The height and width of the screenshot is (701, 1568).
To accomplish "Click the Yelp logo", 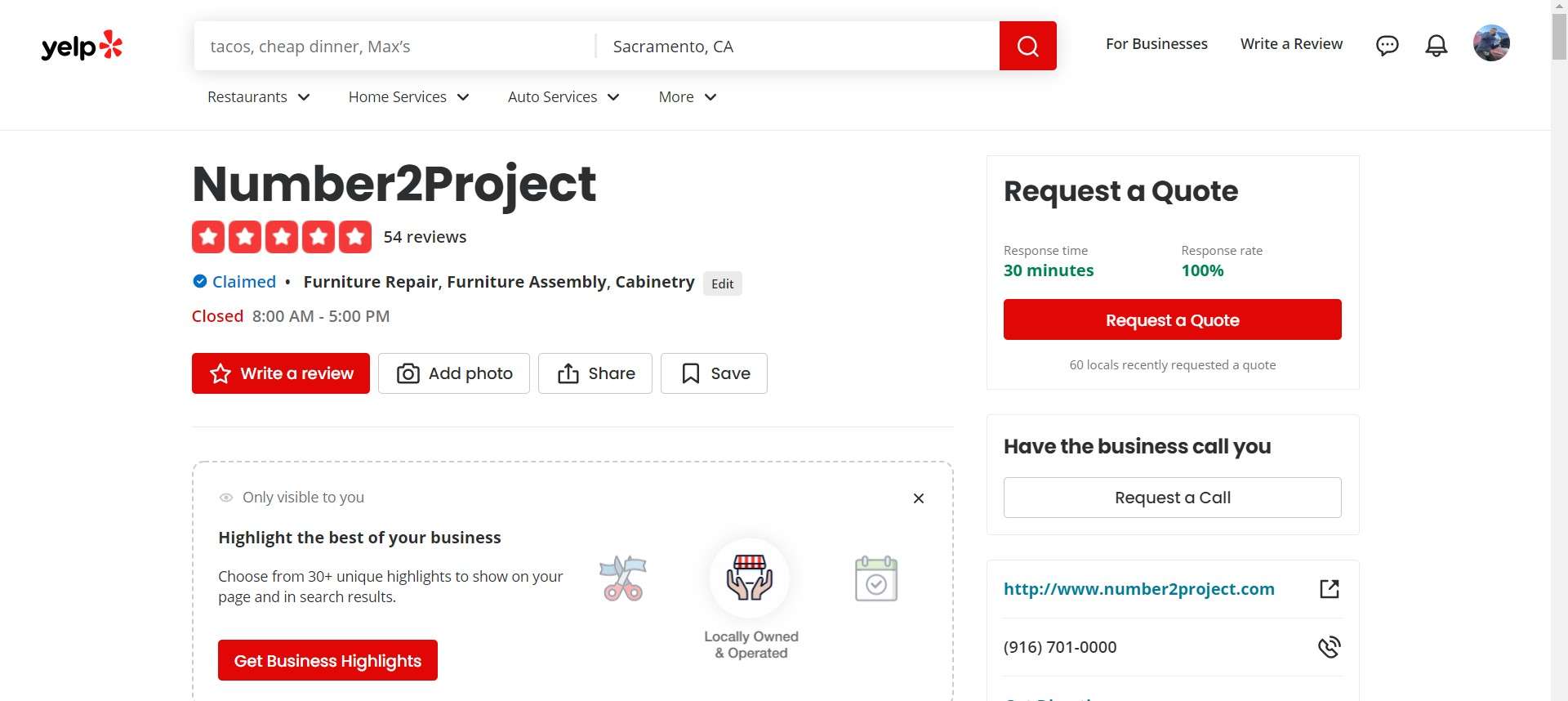I will [82, 46].
